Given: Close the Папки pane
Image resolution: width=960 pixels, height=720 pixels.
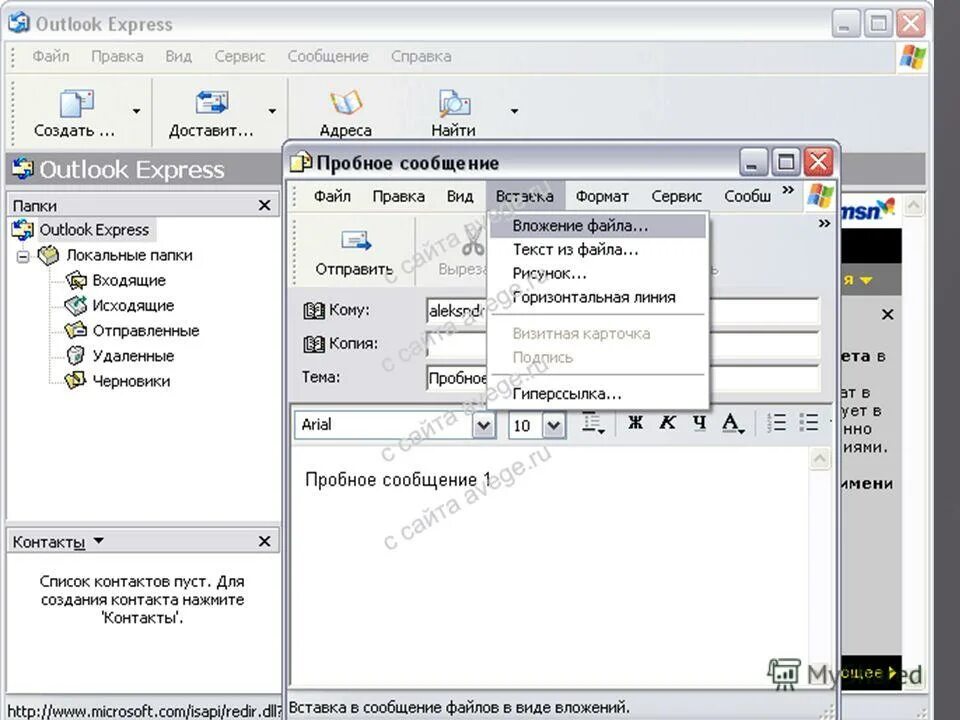Looking at the screenshot, I should [x=264, y=205].
